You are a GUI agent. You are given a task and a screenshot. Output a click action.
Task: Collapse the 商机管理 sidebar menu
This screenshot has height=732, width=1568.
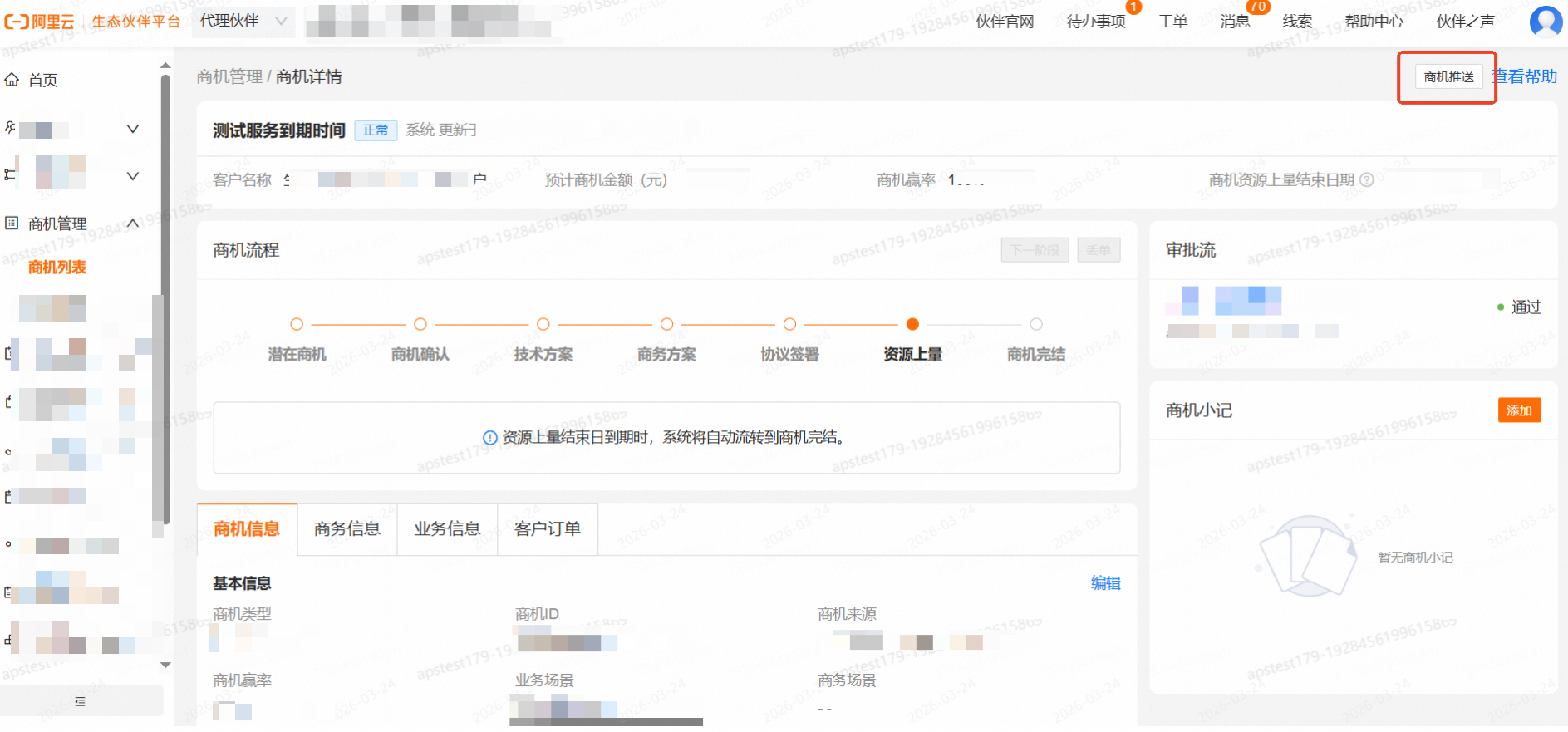click(132, 223)
